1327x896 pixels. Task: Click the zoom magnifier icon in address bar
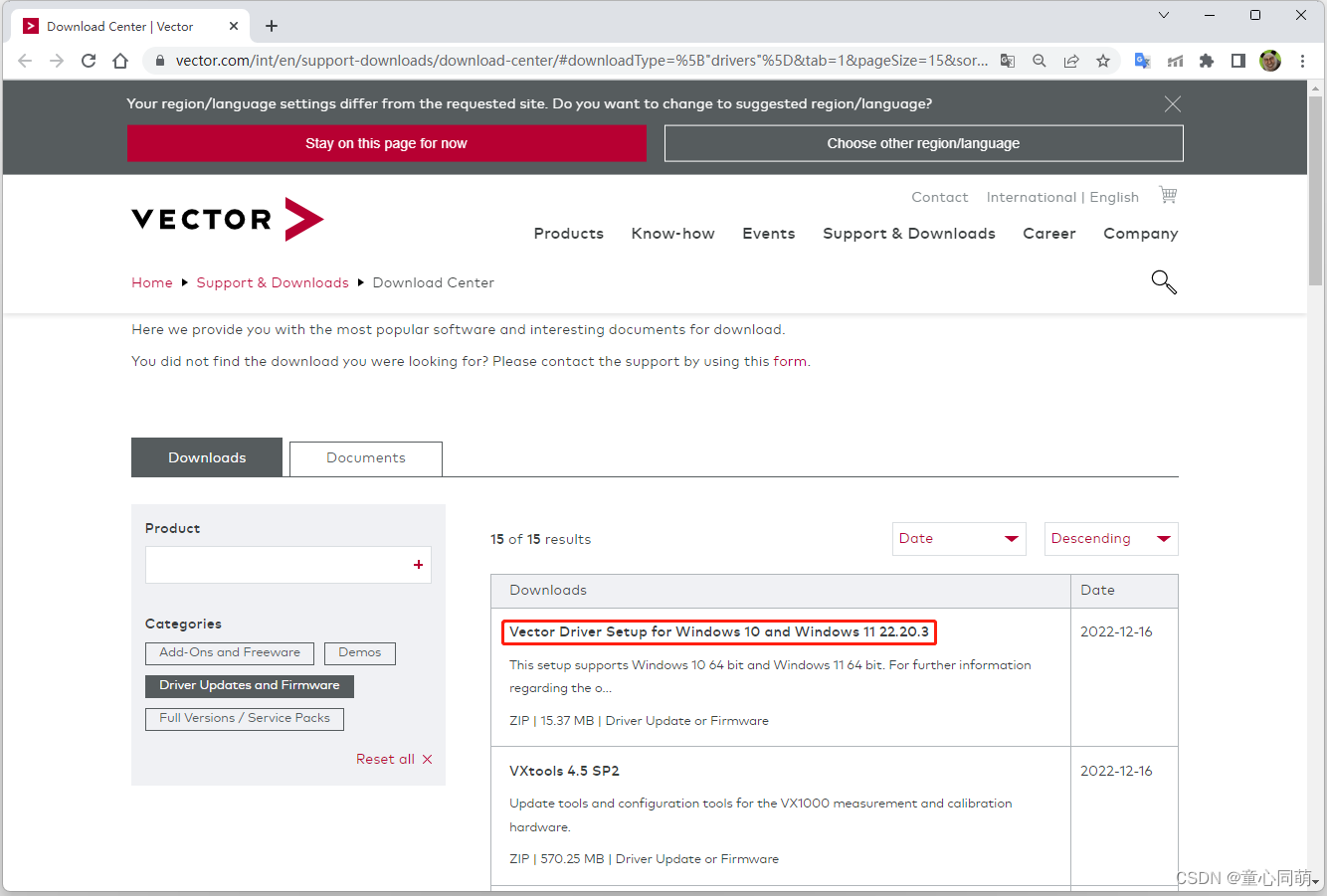tap(1040, 61)
